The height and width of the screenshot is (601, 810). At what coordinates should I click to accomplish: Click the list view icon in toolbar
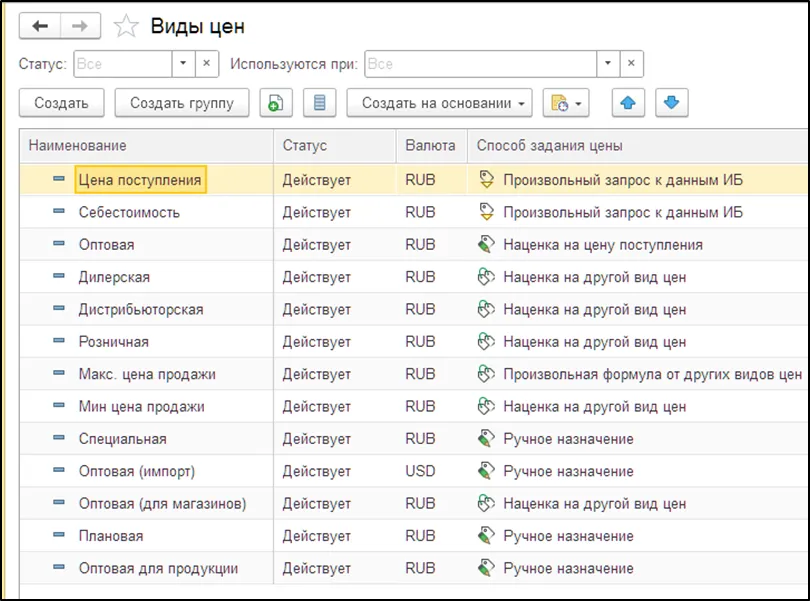[319, 103]
